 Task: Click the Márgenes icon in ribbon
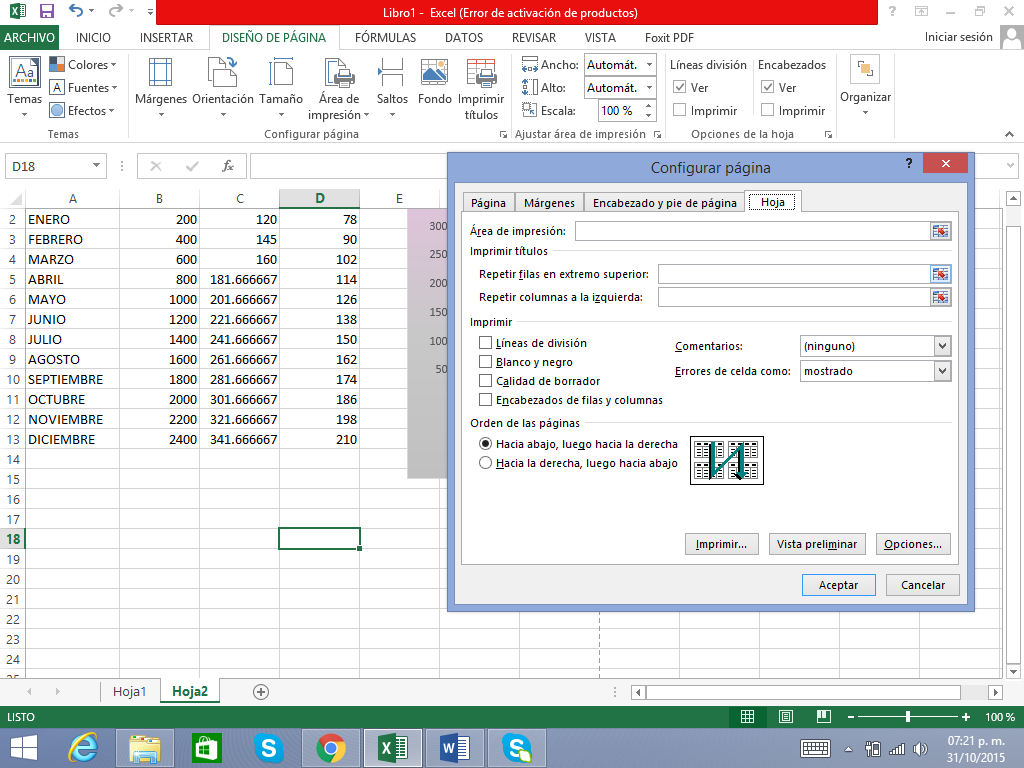tap(160, 75)
